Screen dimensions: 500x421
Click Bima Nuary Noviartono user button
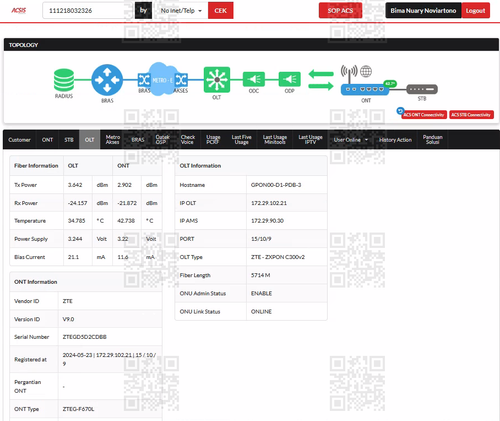(423, 11)
